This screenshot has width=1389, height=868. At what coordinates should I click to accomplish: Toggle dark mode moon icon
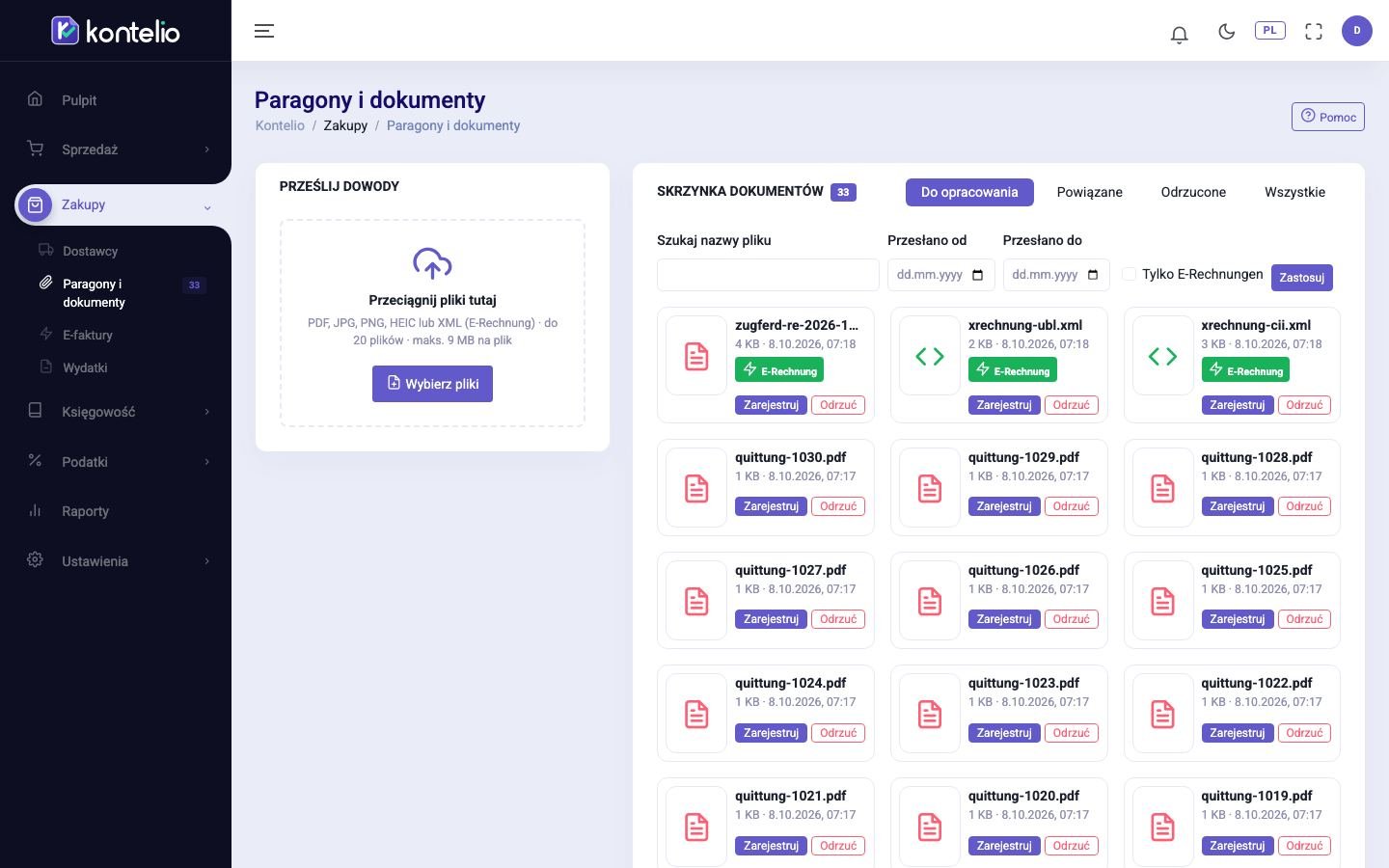pos(1227,32)
